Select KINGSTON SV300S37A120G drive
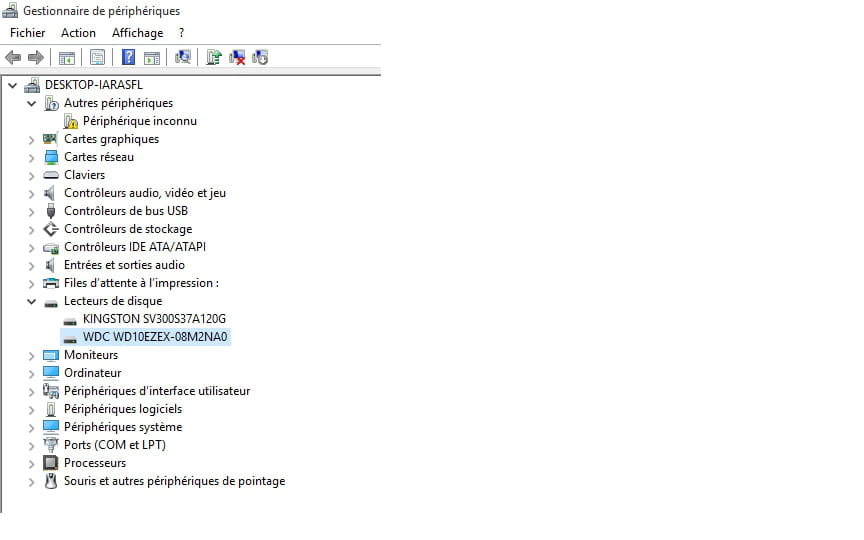Image resolution: width=864 pixels, height=540 pixels. (154, 319)
